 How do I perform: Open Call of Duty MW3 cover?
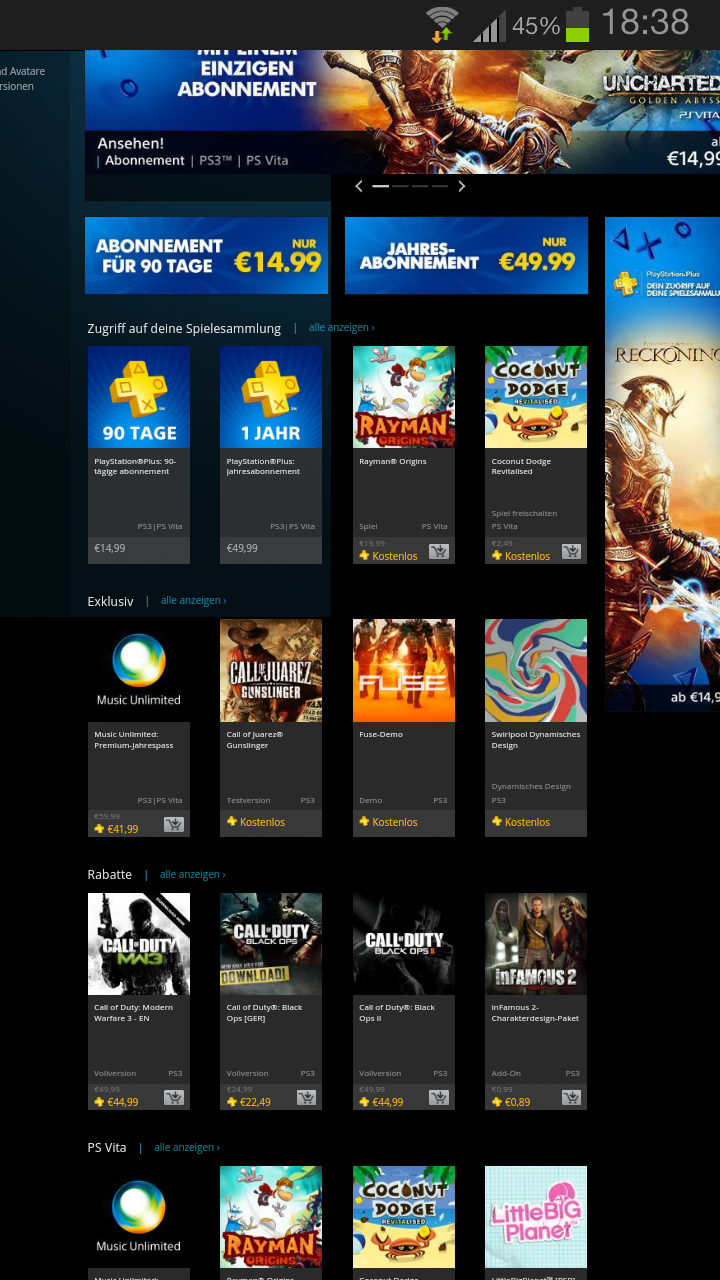click(x=139, y=944)
